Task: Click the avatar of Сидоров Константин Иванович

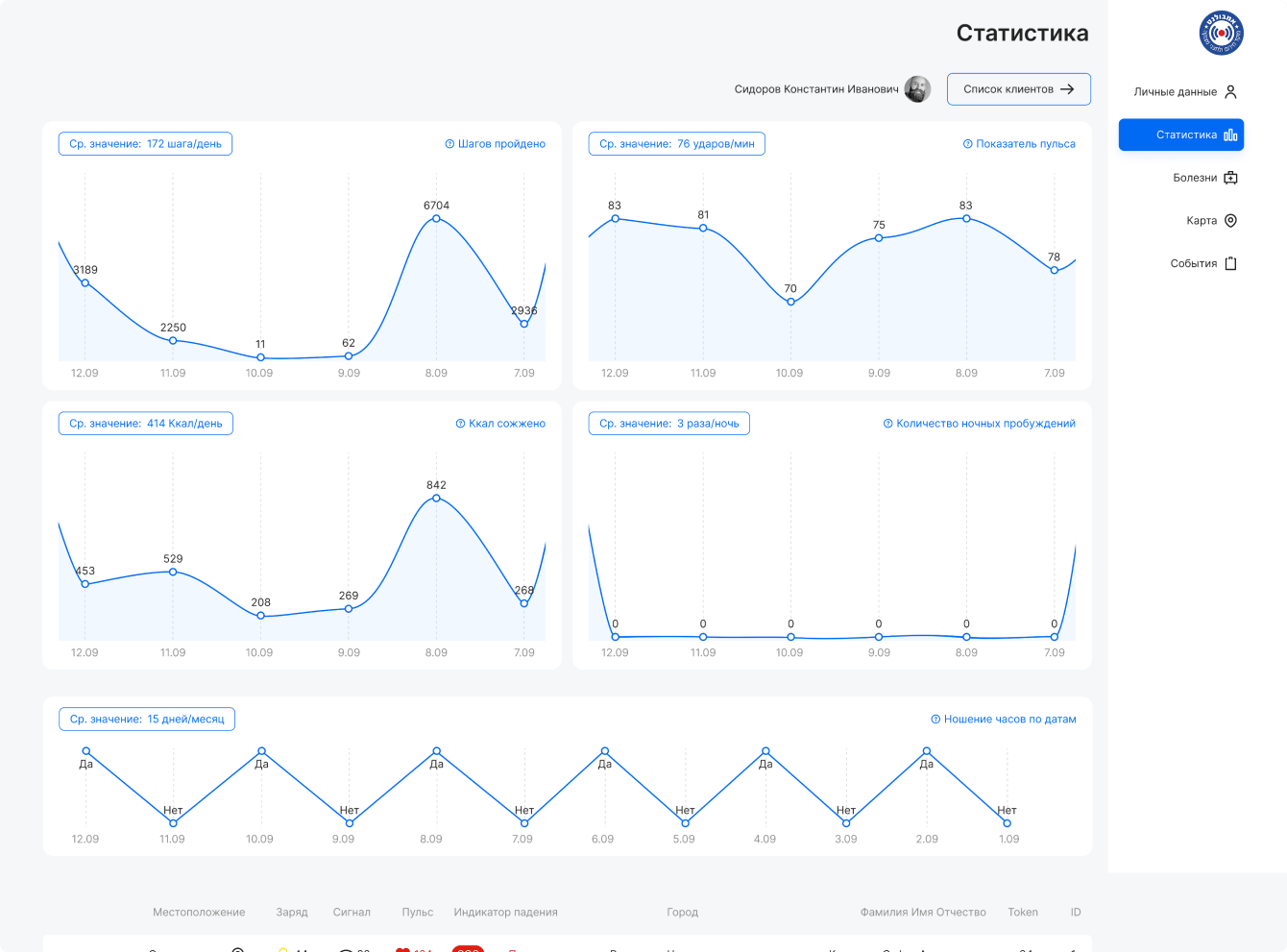Action: click(917, 89)
